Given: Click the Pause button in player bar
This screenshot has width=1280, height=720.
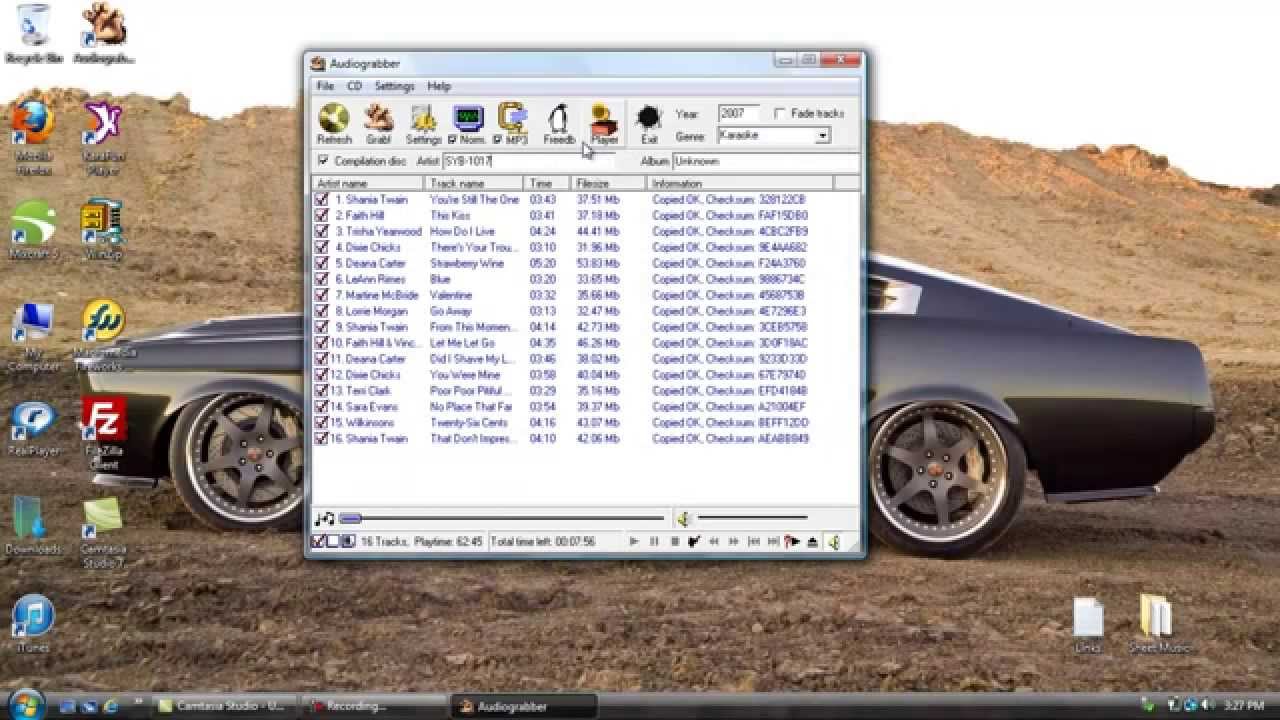Looking at the screenshot, I should pyautogui.click(x=654, y=542).
